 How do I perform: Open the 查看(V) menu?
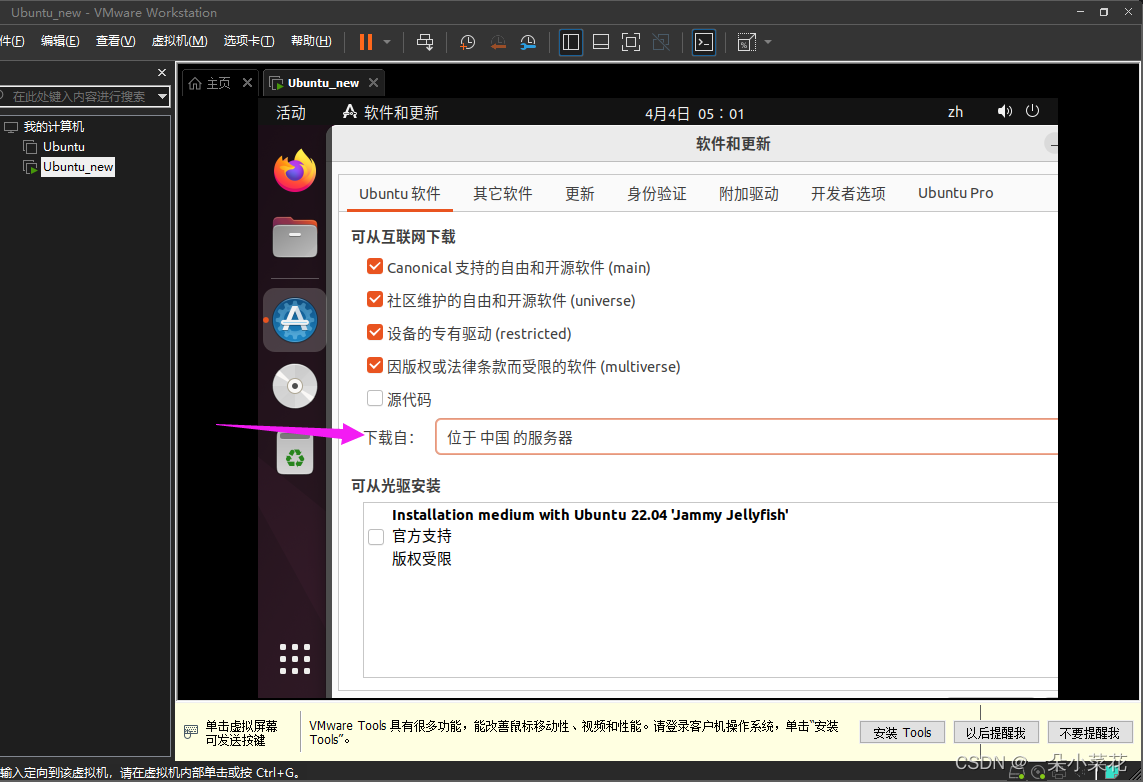[115, 41]
